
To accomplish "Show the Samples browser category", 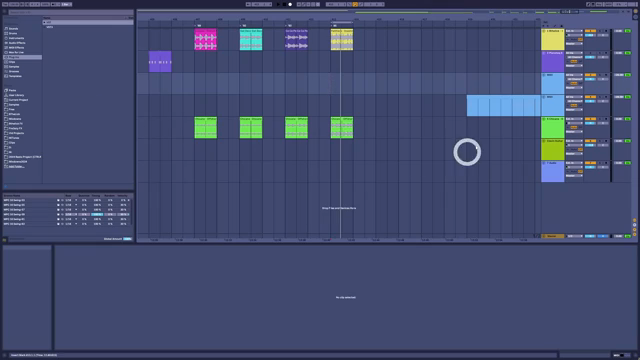I will (14, 67).
